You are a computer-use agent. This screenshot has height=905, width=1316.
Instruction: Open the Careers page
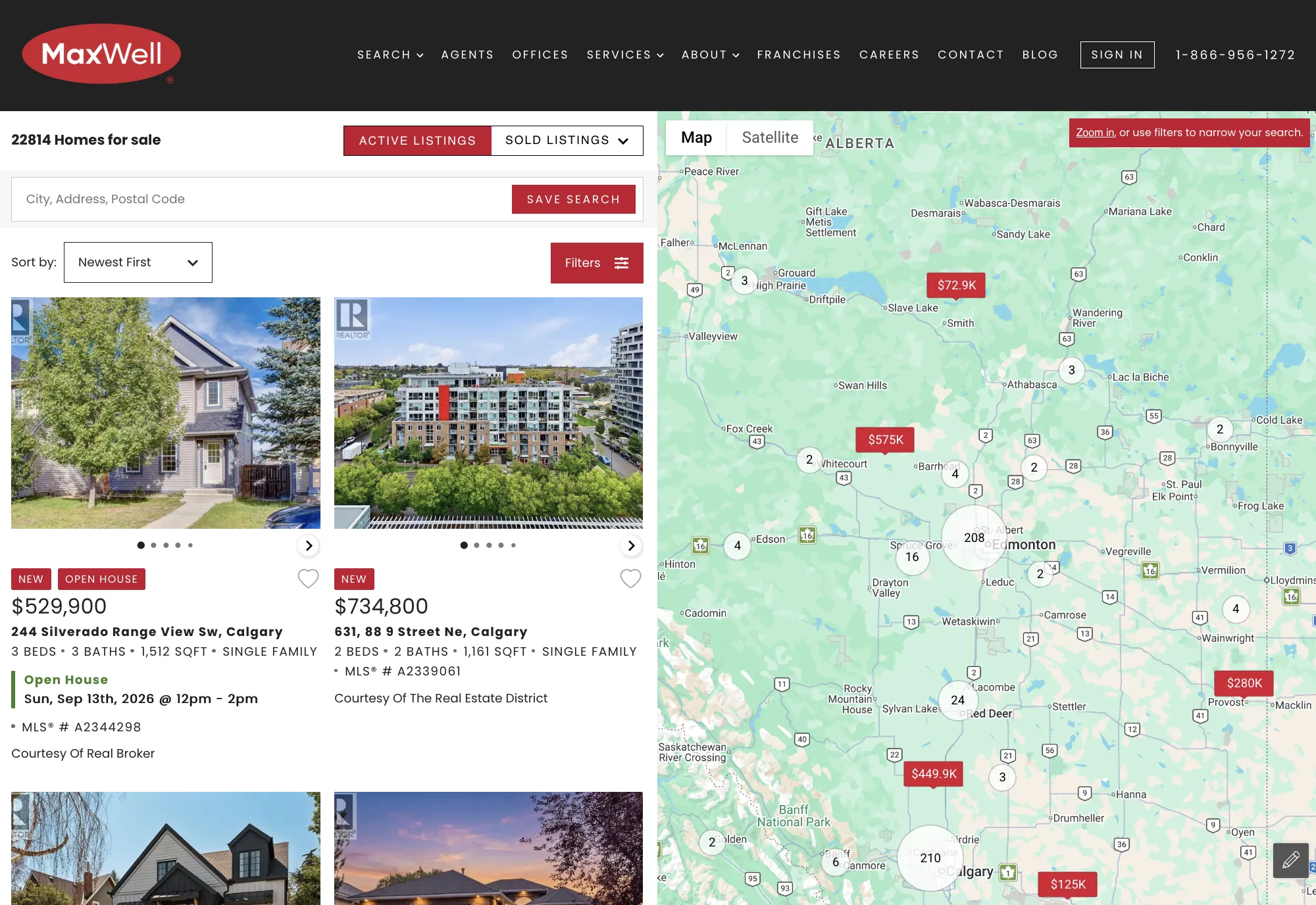889,55
